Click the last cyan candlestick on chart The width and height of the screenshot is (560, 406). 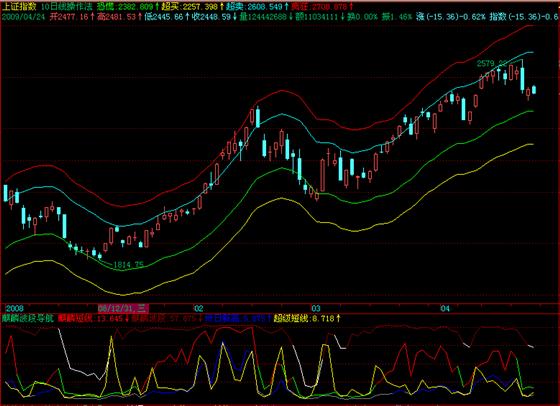tap(534, 89)
